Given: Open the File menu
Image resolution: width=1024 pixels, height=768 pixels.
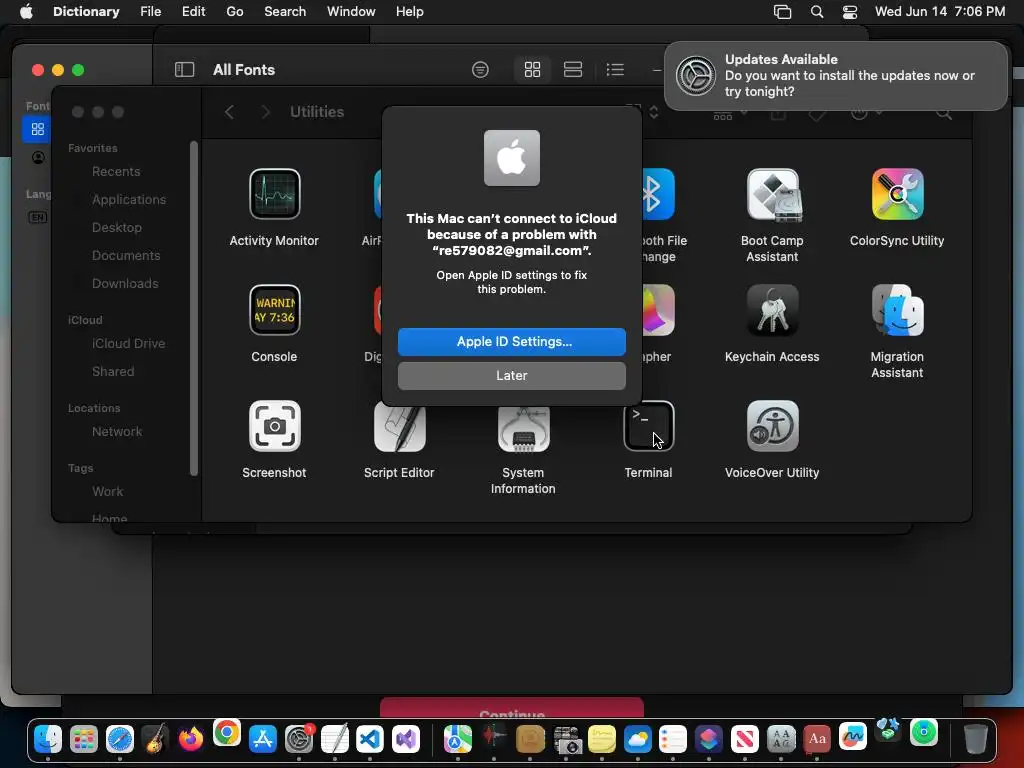Looking at the screenshot, I should tap(151, 11).
